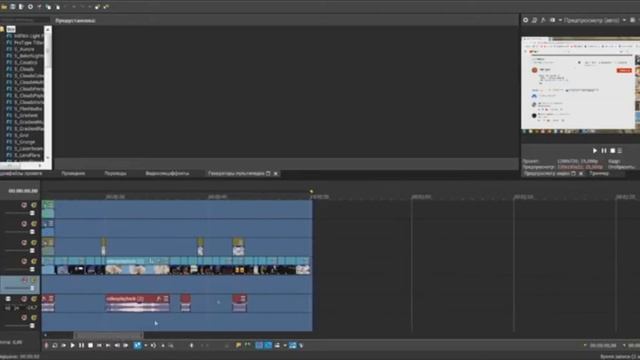Open video output FX in the preview panel
Viewport: 640px width, 360px height.
(543, 20)
